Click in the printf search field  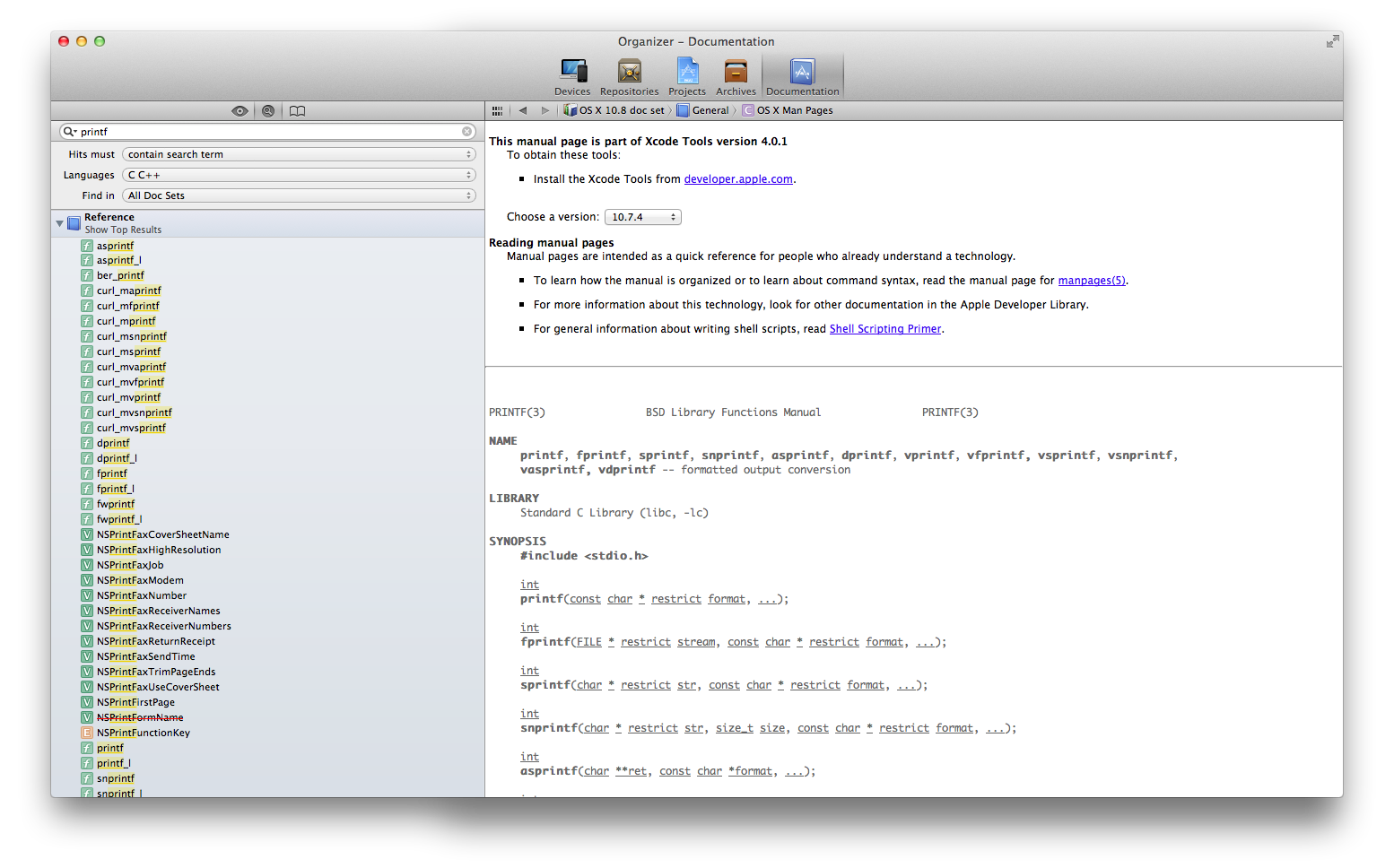[x=269, y=132]
